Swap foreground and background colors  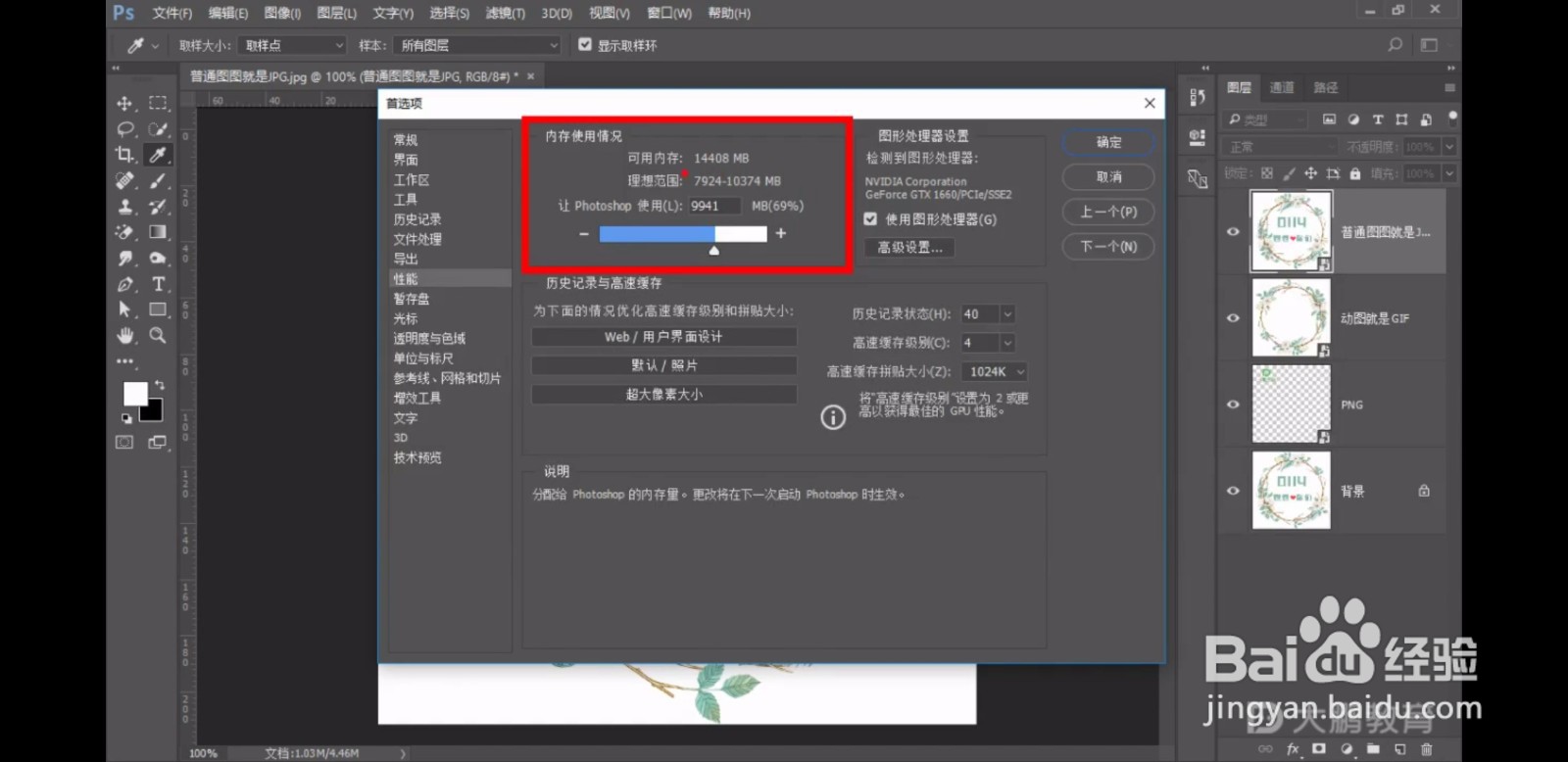coord(160,385)
